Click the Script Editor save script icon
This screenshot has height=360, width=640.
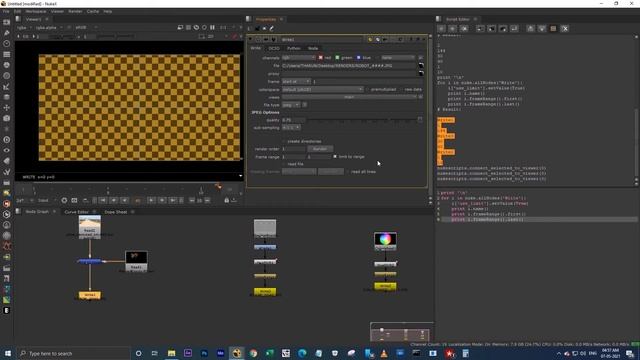[503, 29]
